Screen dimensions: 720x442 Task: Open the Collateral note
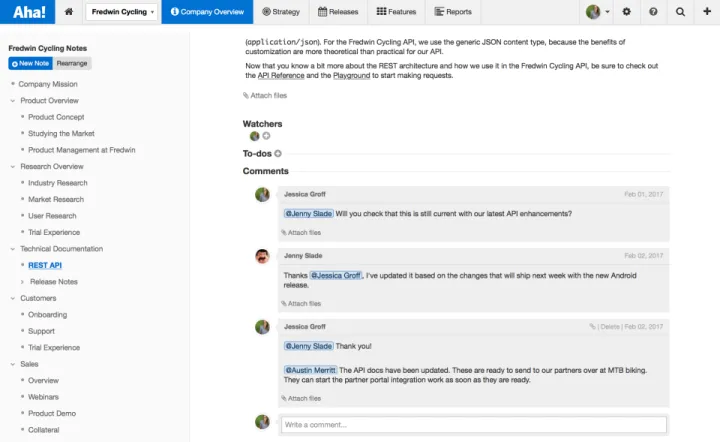click(x=44, y=430)
